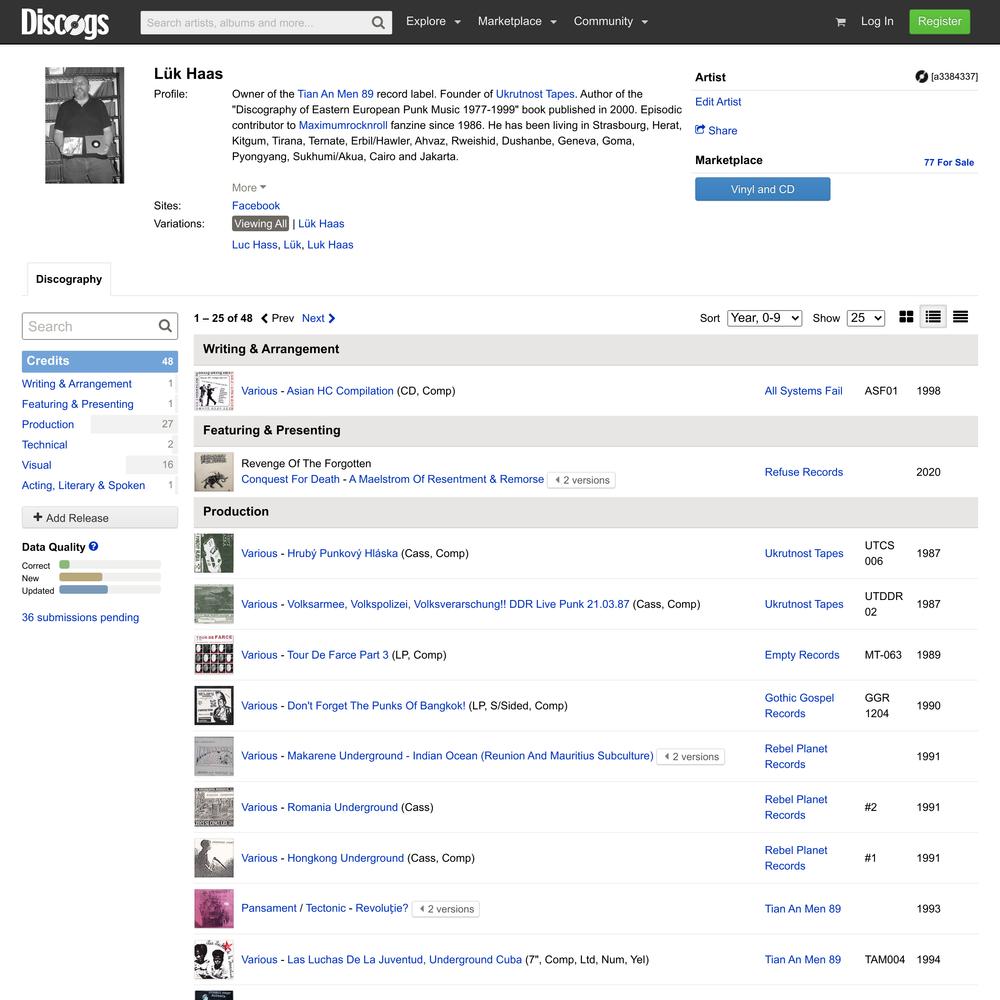Switch to compact text list view icon
The height and width of the screenshot is (1000, 1000).
pos(960,317)
